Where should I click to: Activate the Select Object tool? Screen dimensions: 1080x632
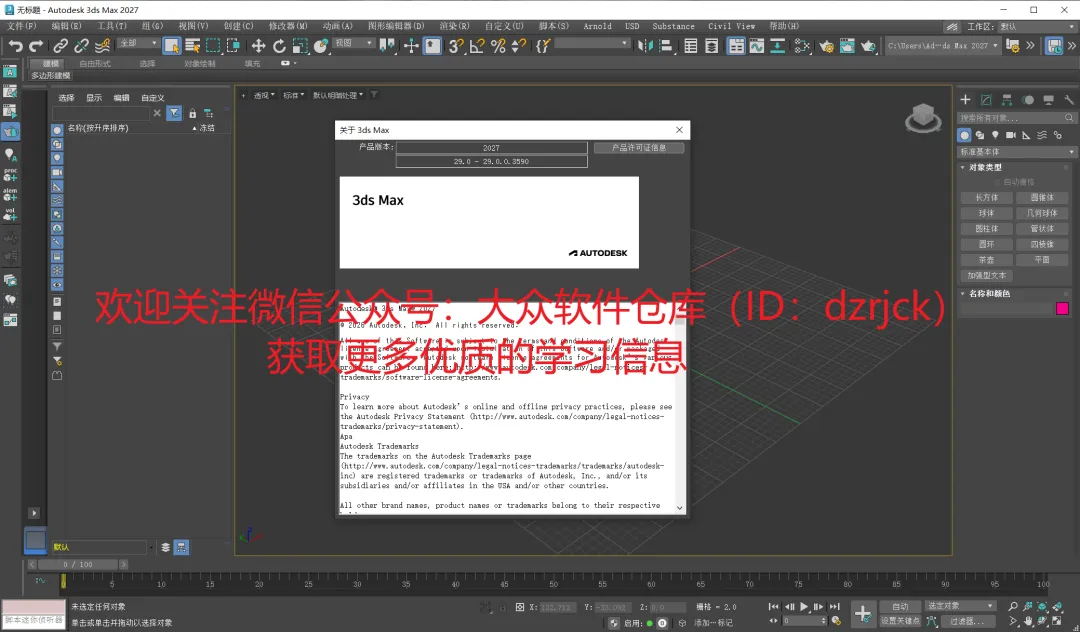tap(172, 45)
